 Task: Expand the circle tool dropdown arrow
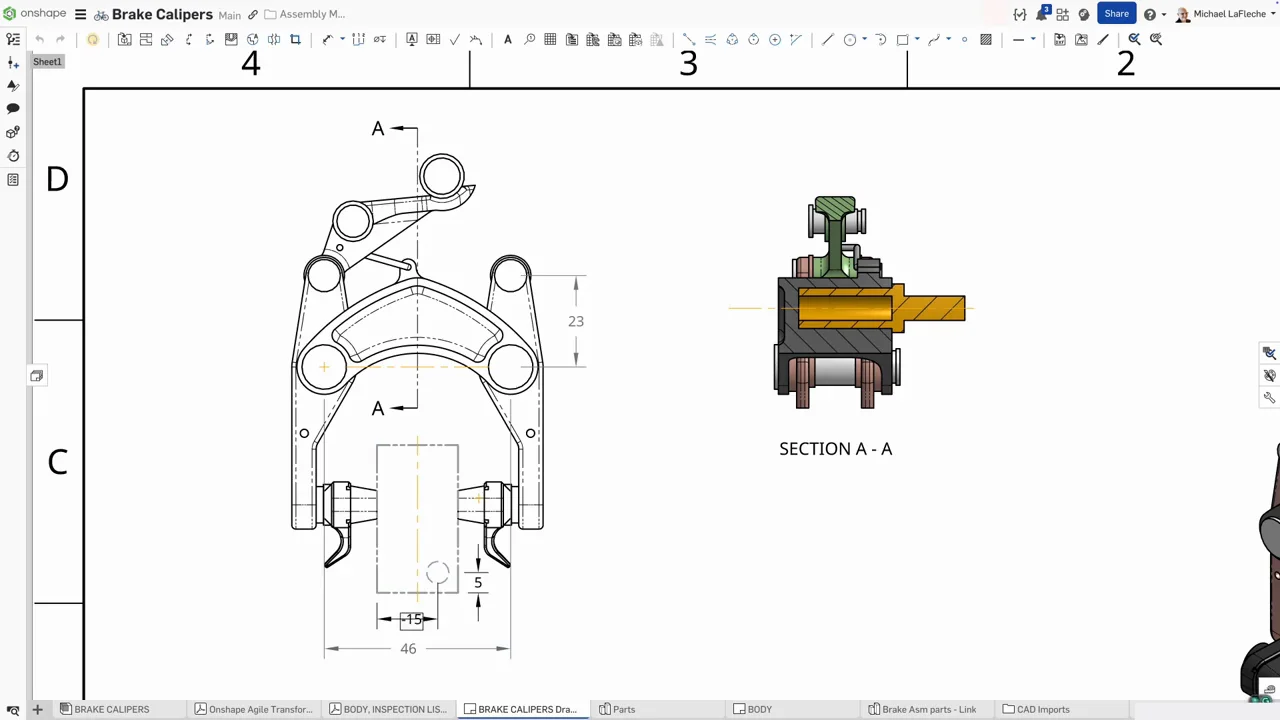[x=864, y=40]
